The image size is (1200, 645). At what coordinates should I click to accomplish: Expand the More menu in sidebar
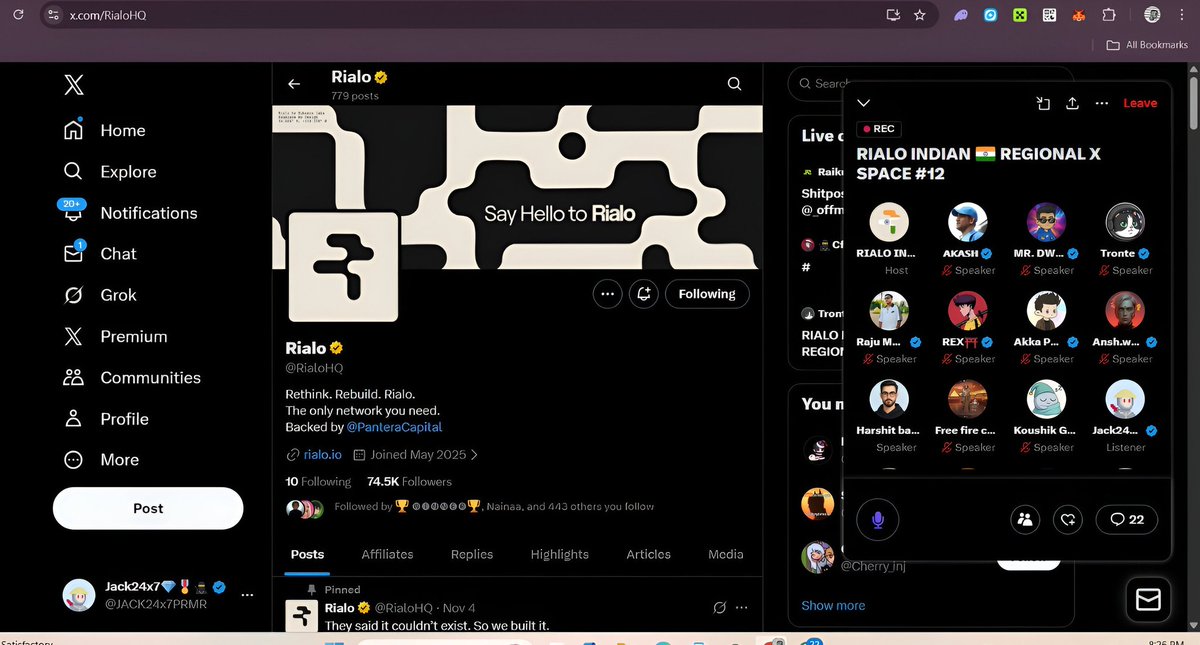tap(100, 460)
